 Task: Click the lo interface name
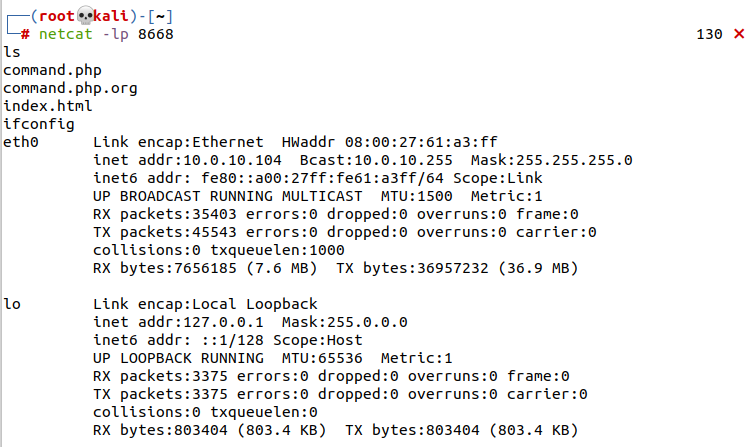pyautogui.click(x=12, y=304)
